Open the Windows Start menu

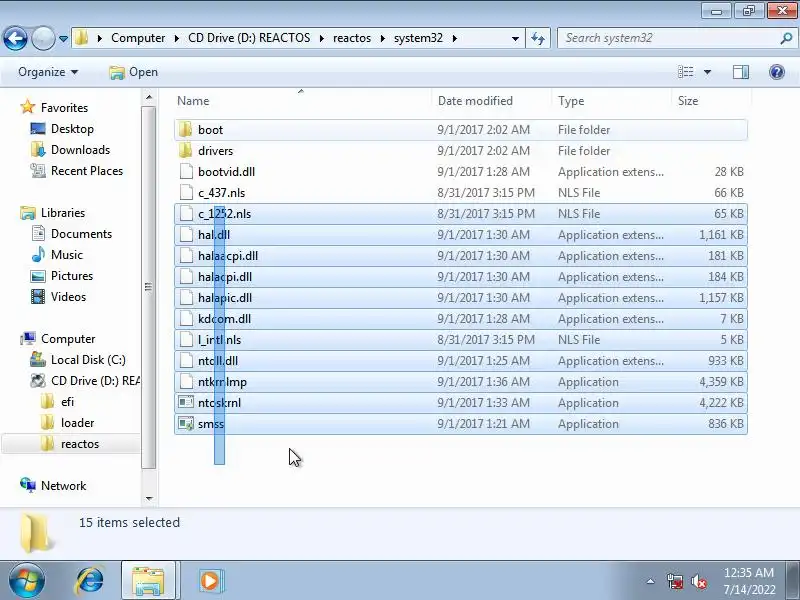click(x=27, y=581)
